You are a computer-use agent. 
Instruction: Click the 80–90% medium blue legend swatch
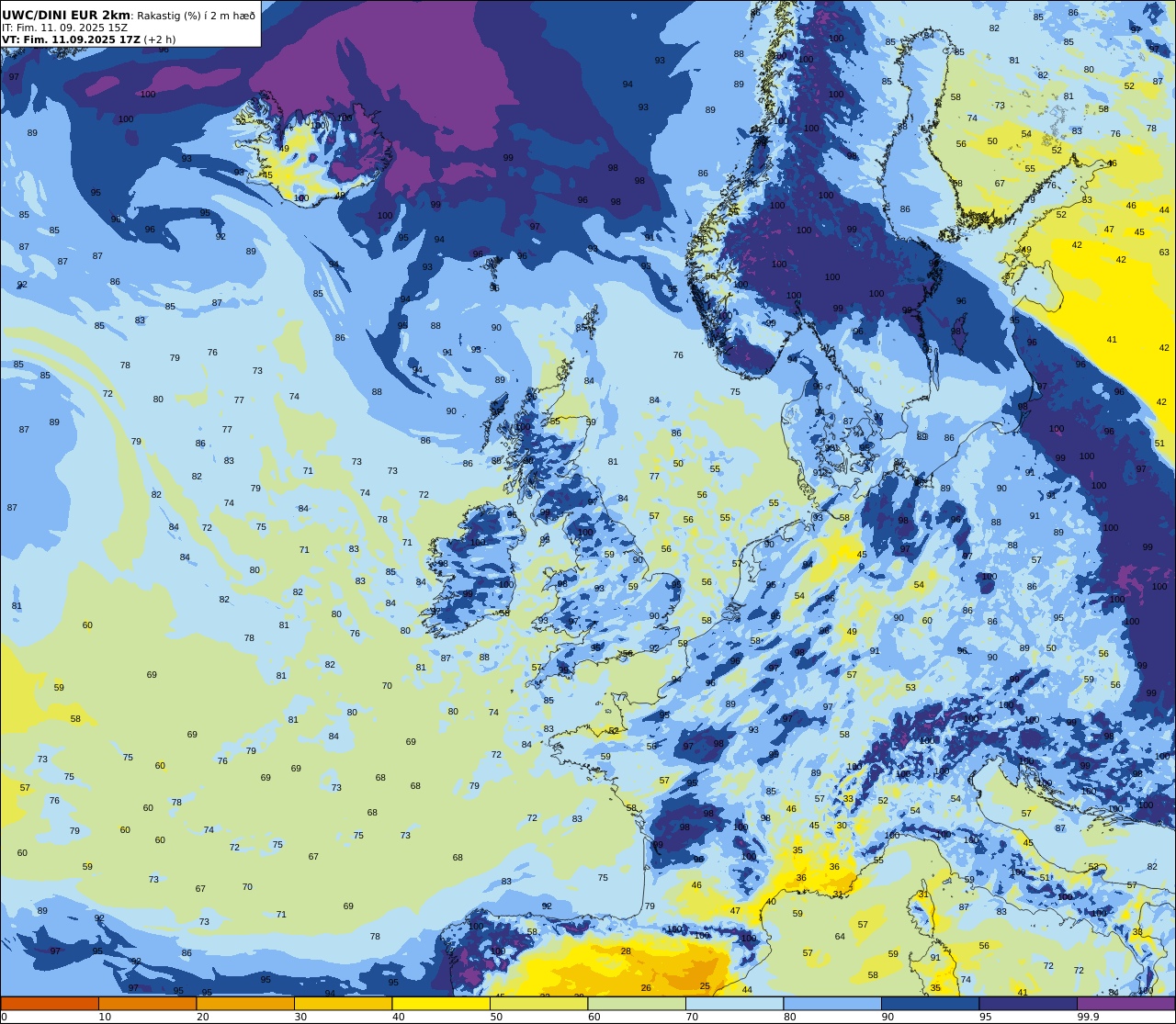click(832, 1004)
